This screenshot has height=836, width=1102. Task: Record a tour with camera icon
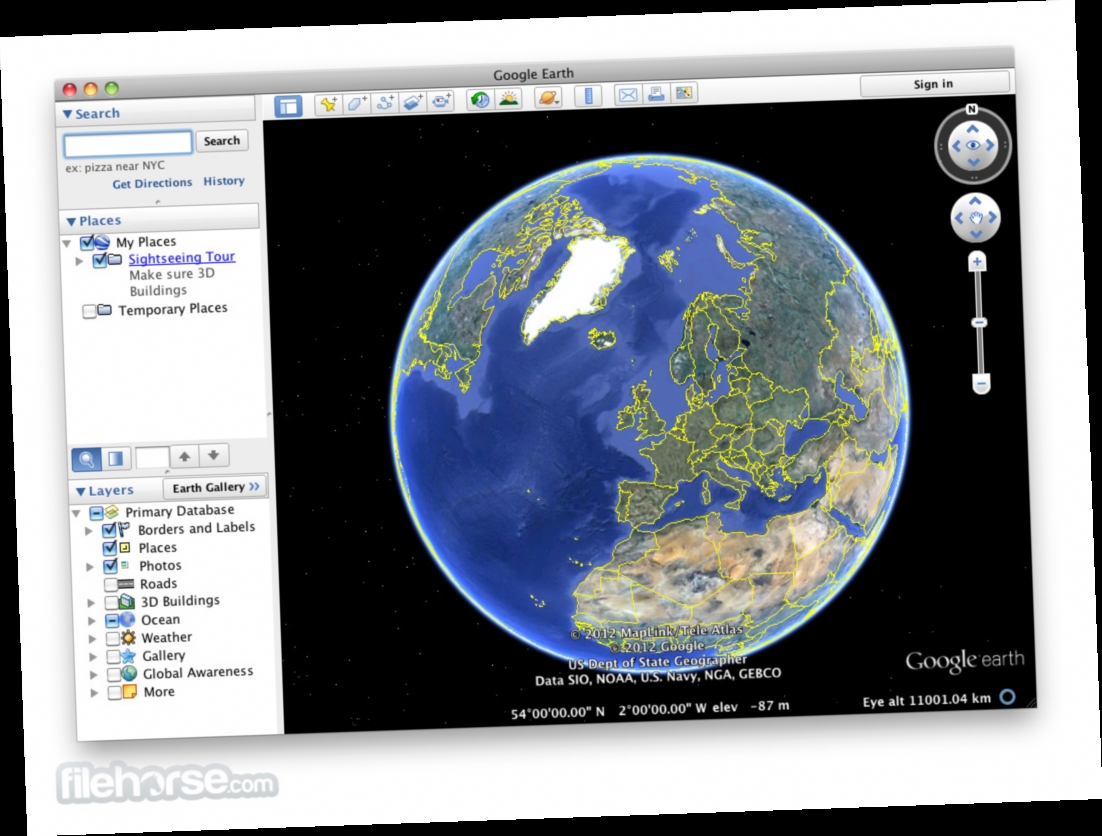[441, 101]
